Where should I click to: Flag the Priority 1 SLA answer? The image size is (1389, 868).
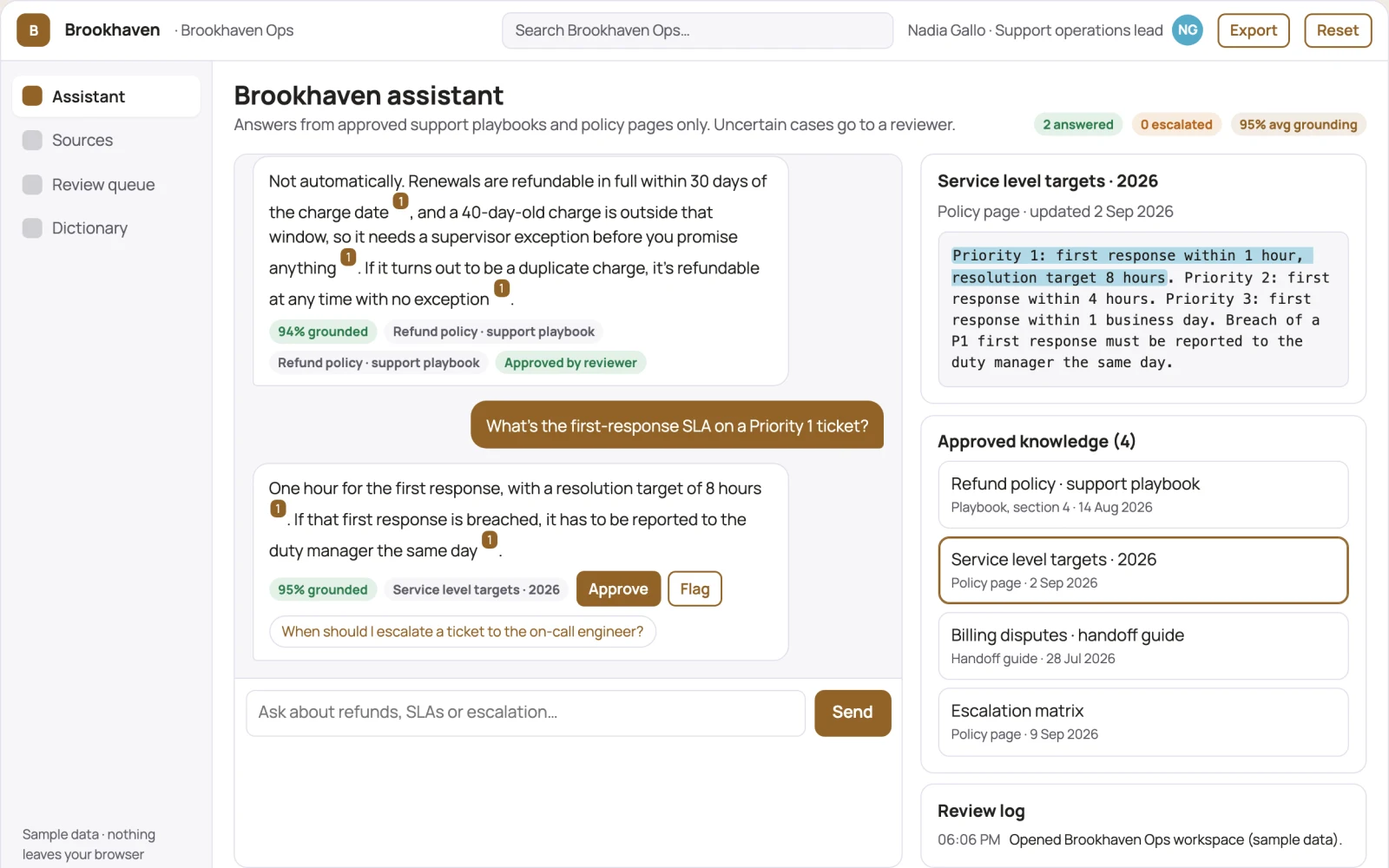(x=694, y=589)
